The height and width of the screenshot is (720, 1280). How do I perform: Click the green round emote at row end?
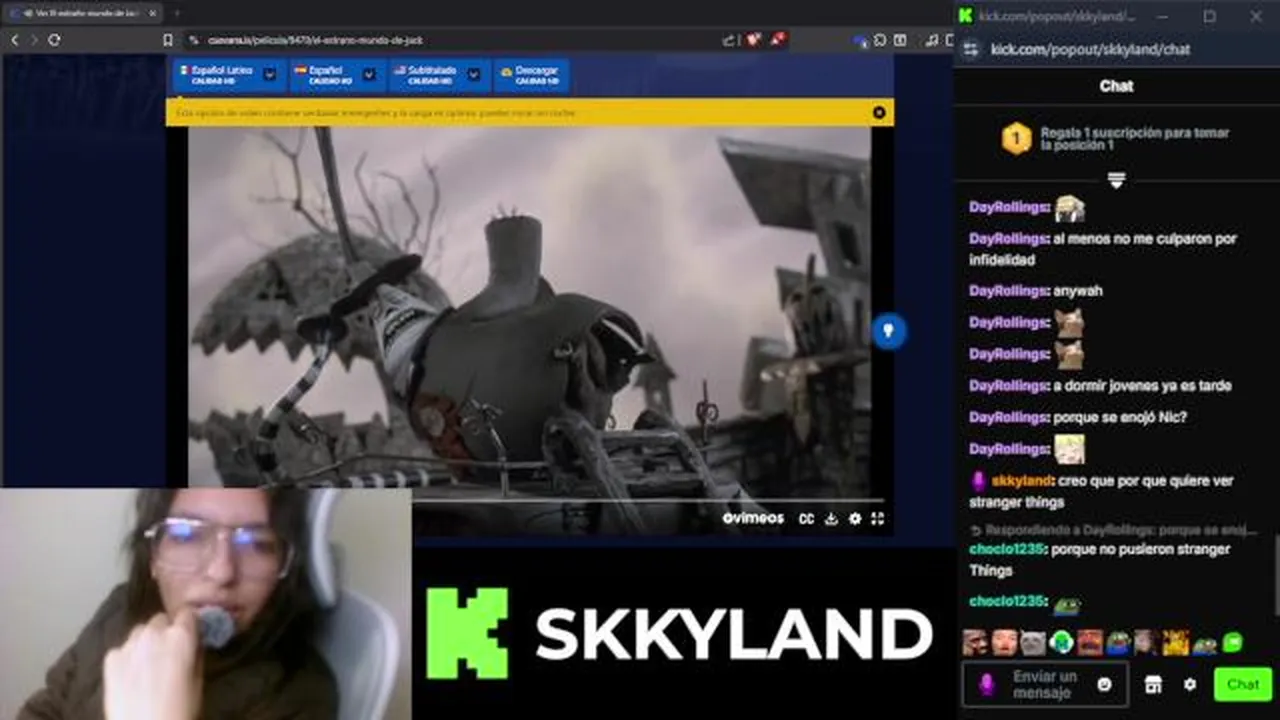[x=1233, y=642]
